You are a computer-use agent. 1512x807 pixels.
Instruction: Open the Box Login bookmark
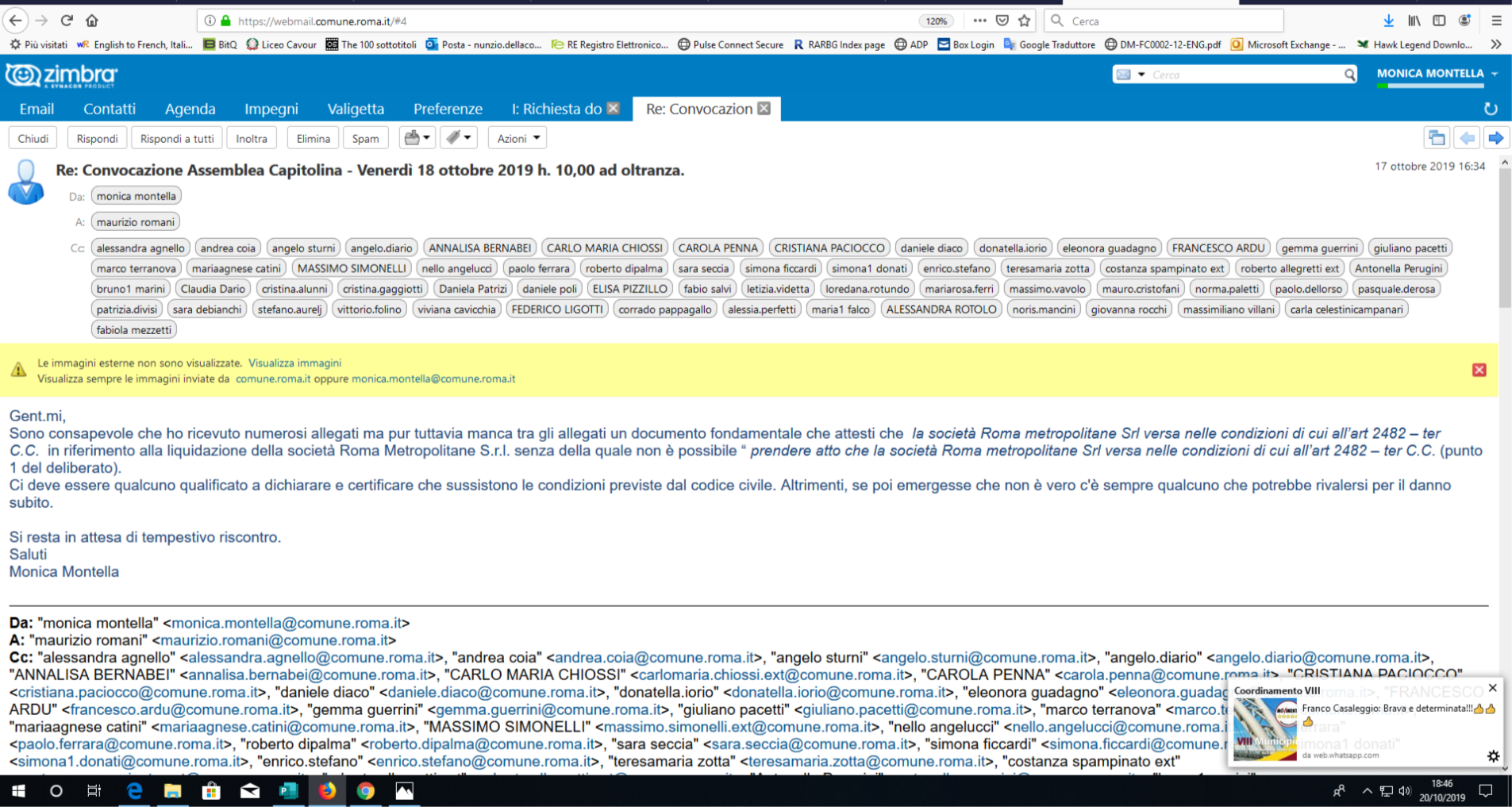965,44
